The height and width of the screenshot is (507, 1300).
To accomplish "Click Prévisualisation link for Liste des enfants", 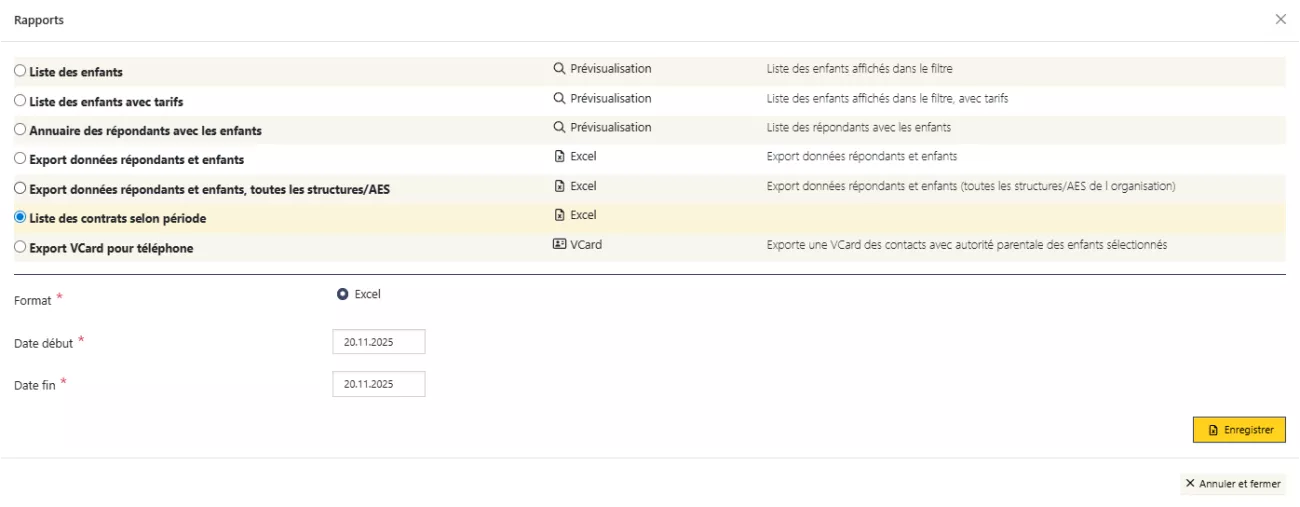I will [610, 69].
